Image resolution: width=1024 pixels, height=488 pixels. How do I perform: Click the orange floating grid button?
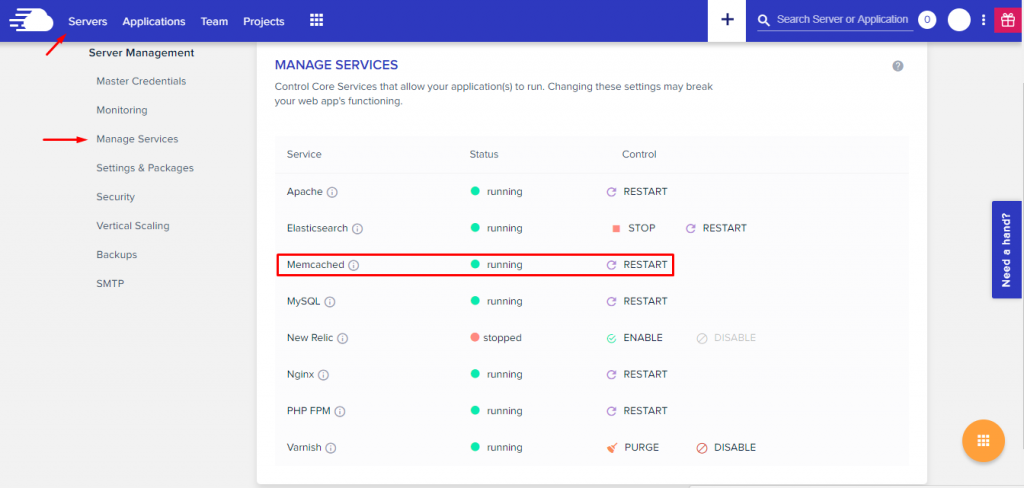pos(984,441)
